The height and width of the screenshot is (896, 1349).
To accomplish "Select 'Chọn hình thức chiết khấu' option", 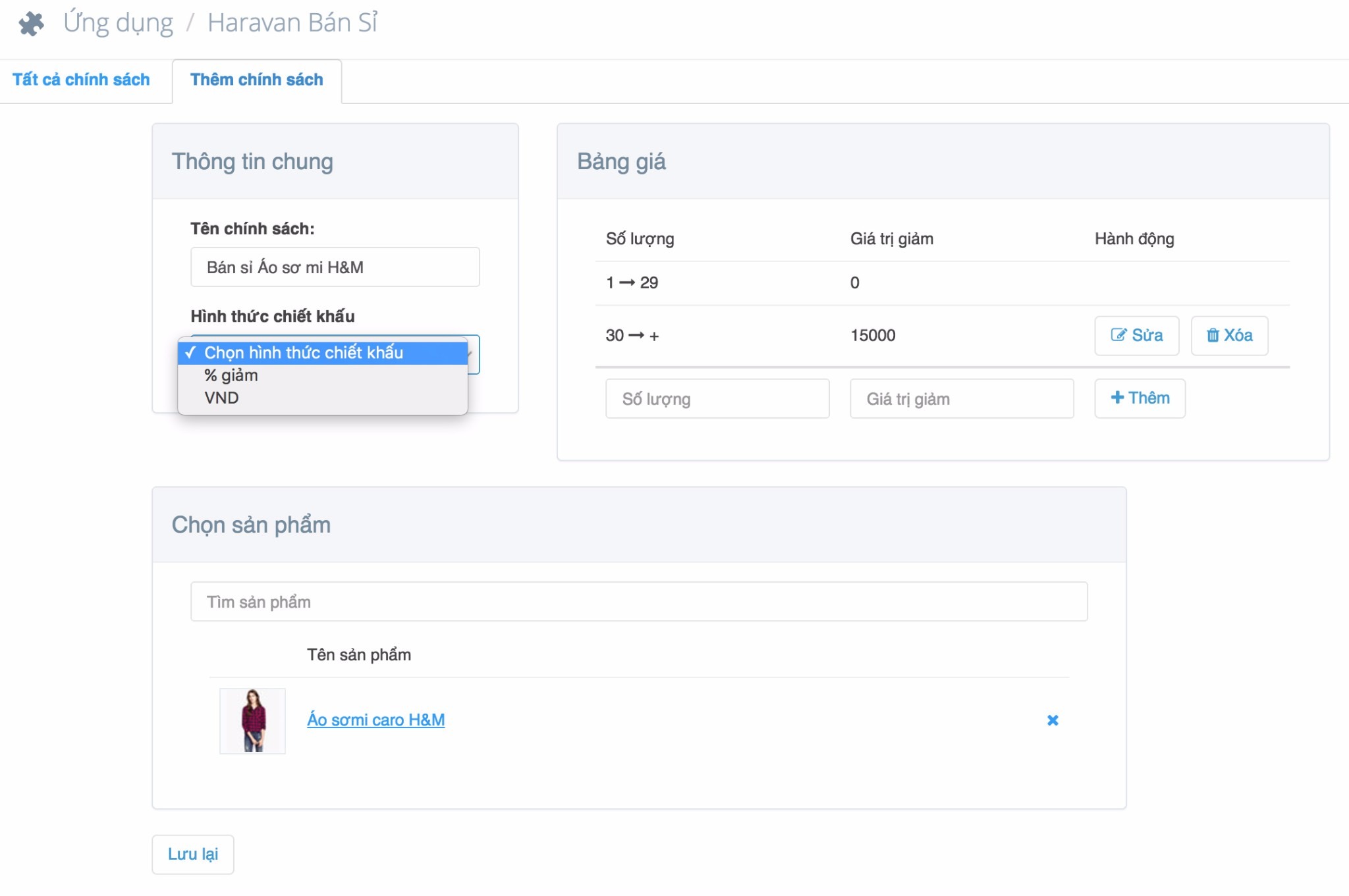I will tap(304, 353).
